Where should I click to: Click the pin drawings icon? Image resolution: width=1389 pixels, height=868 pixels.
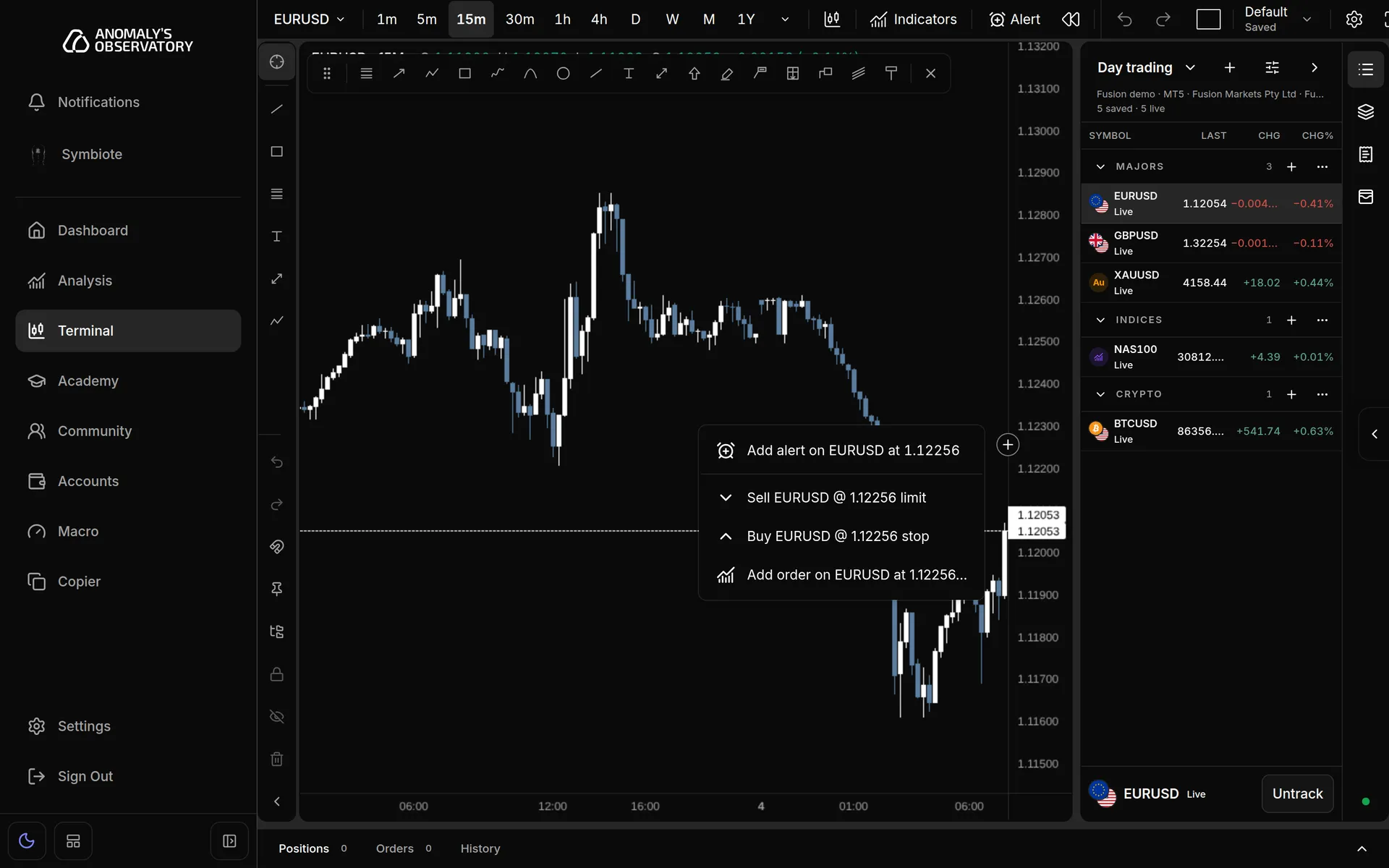276,590
